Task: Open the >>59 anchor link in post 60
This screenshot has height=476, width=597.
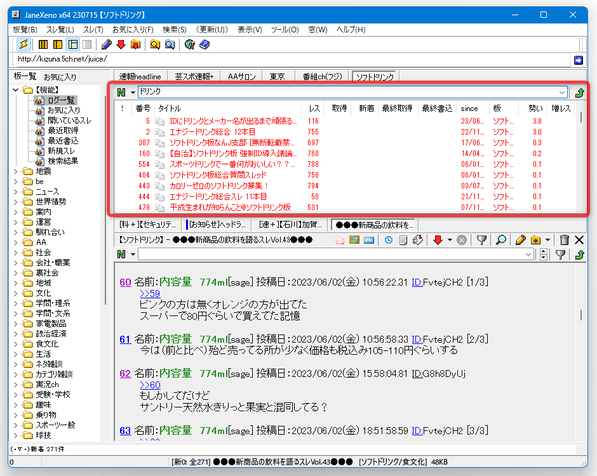Action: 150,294
